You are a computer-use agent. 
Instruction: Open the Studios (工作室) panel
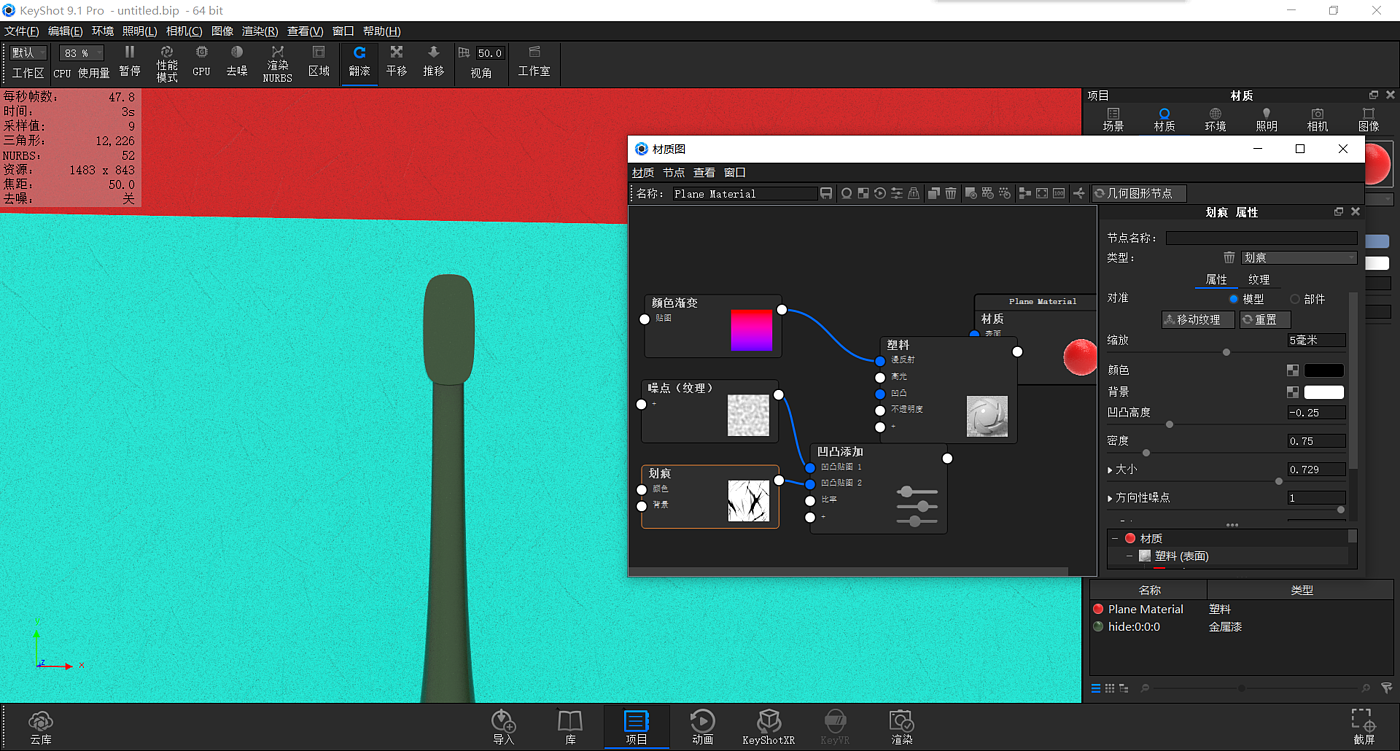pyautogui.click(x=534, y=61)
